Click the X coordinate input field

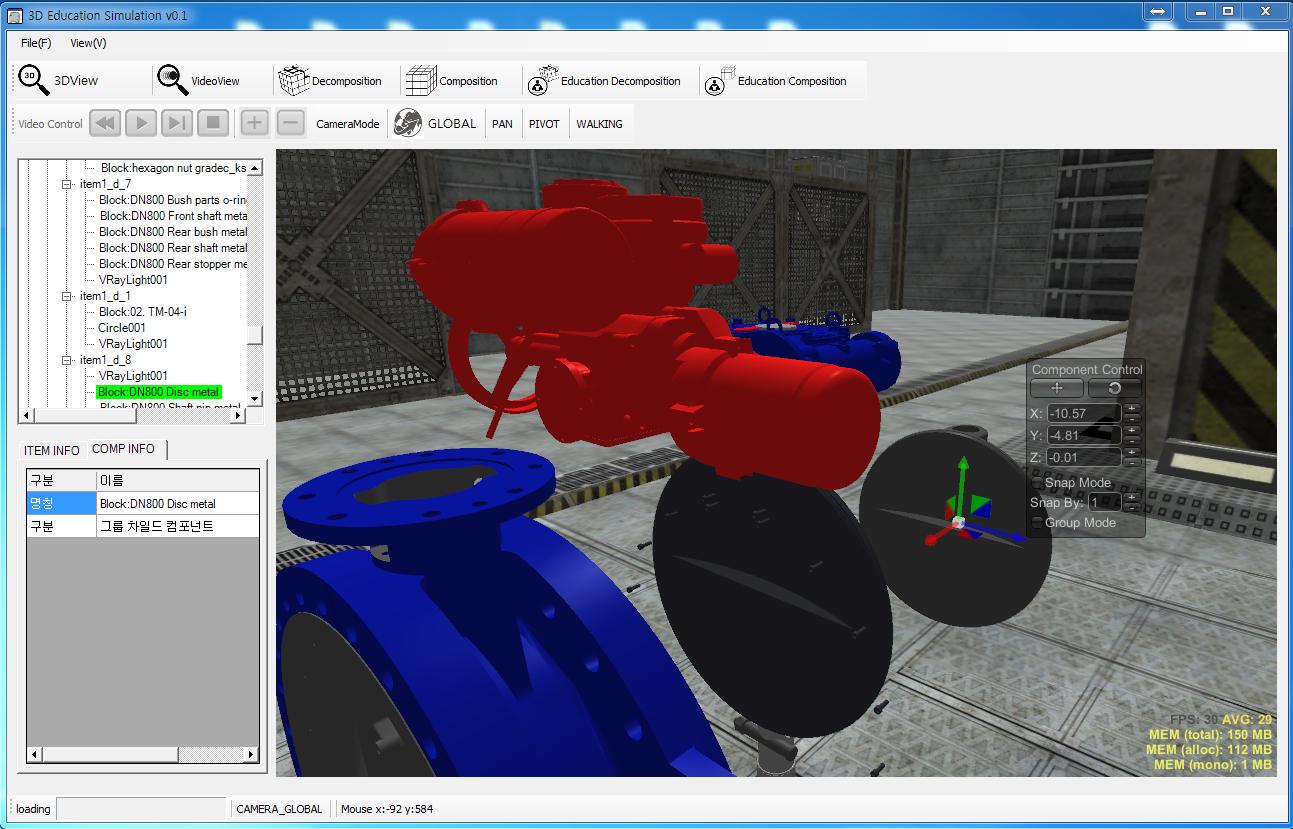tap(1084, 413)
